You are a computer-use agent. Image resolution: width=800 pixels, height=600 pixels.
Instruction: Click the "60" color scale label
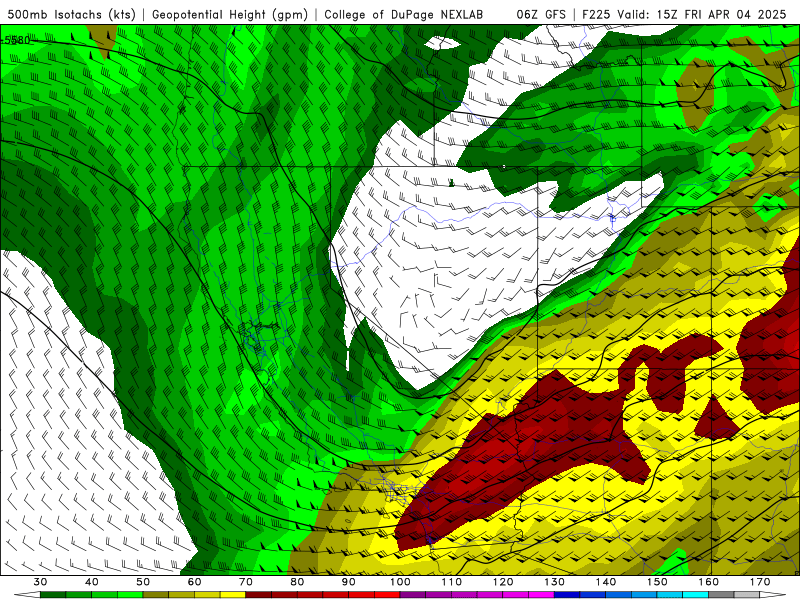(x=194, y=582)
